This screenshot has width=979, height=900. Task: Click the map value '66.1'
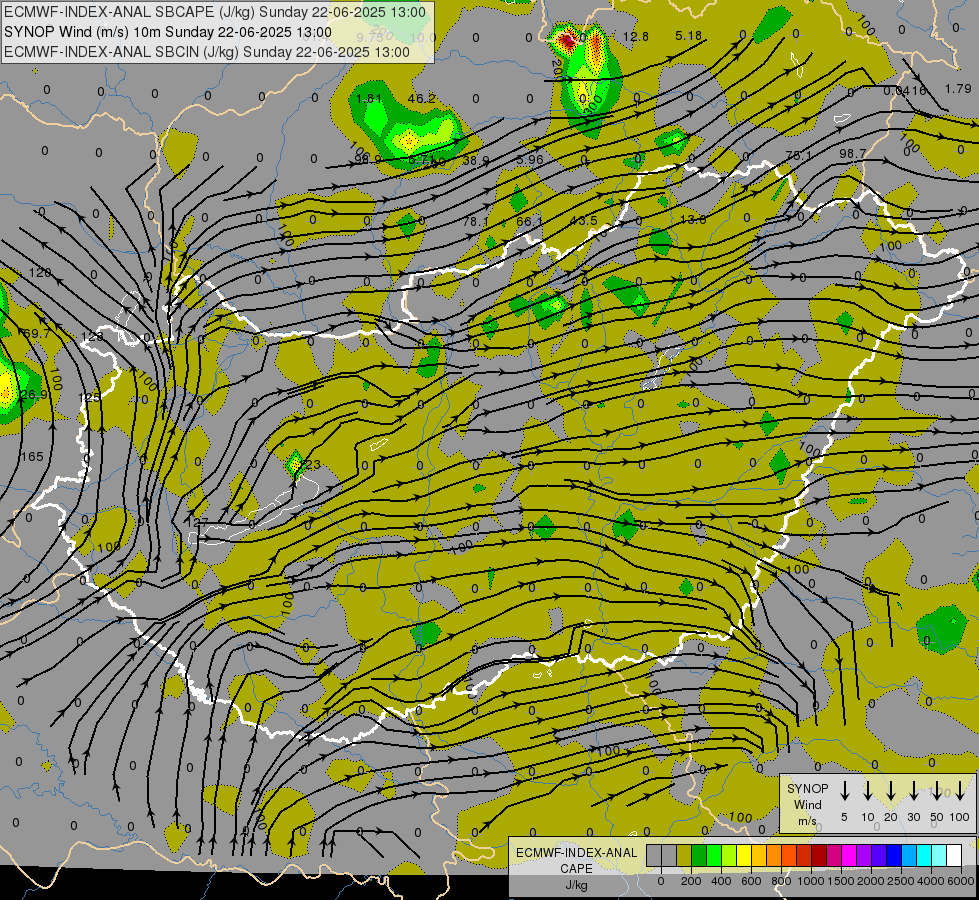[x=529, y=222]
